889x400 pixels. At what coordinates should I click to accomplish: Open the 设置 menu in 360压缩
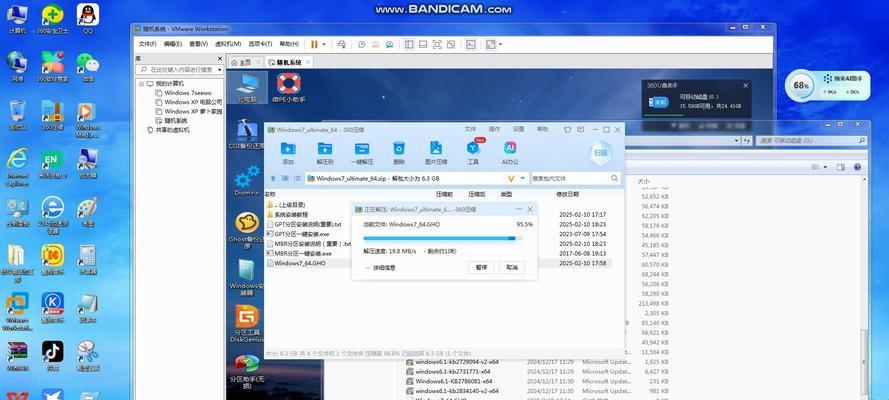[518, 130]
